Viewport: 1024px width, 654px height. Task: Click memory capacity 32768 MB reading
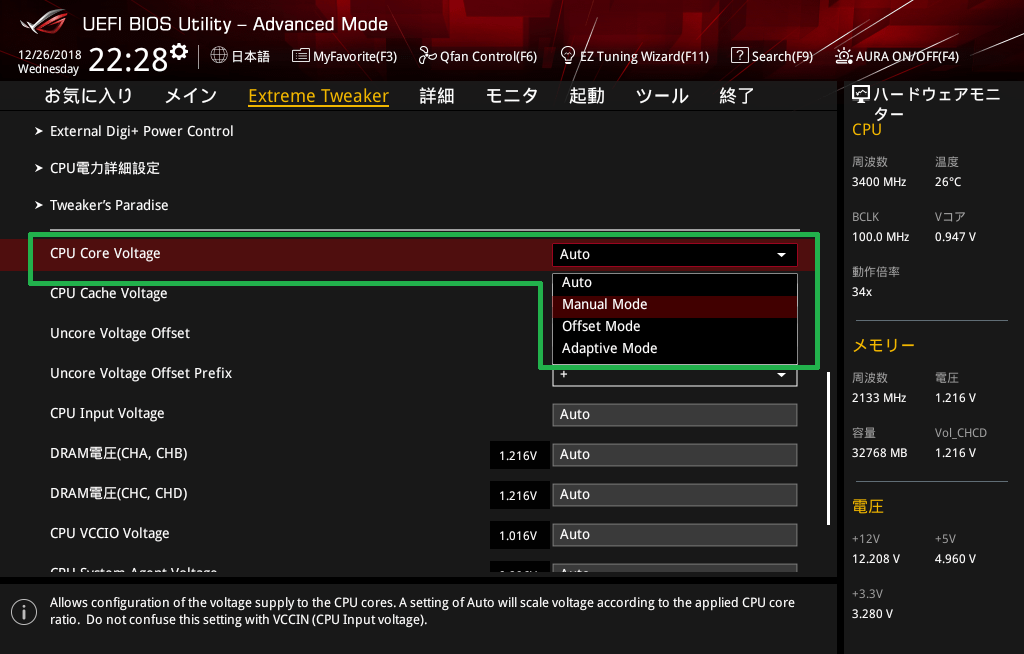[880, 453]
